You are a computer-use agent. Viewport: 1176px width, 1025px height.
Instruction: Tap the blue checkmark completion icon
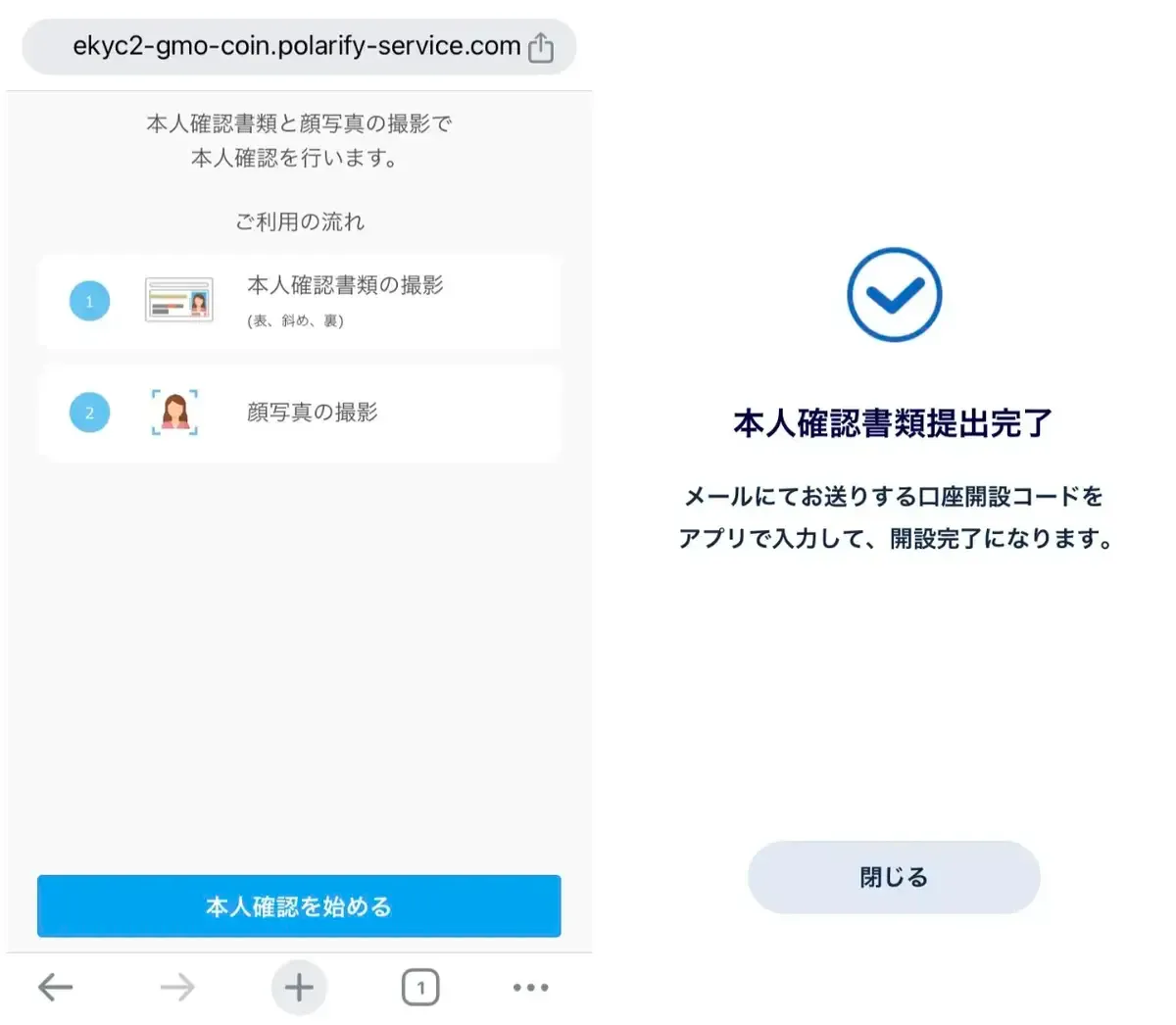click(x=894, y=294)
